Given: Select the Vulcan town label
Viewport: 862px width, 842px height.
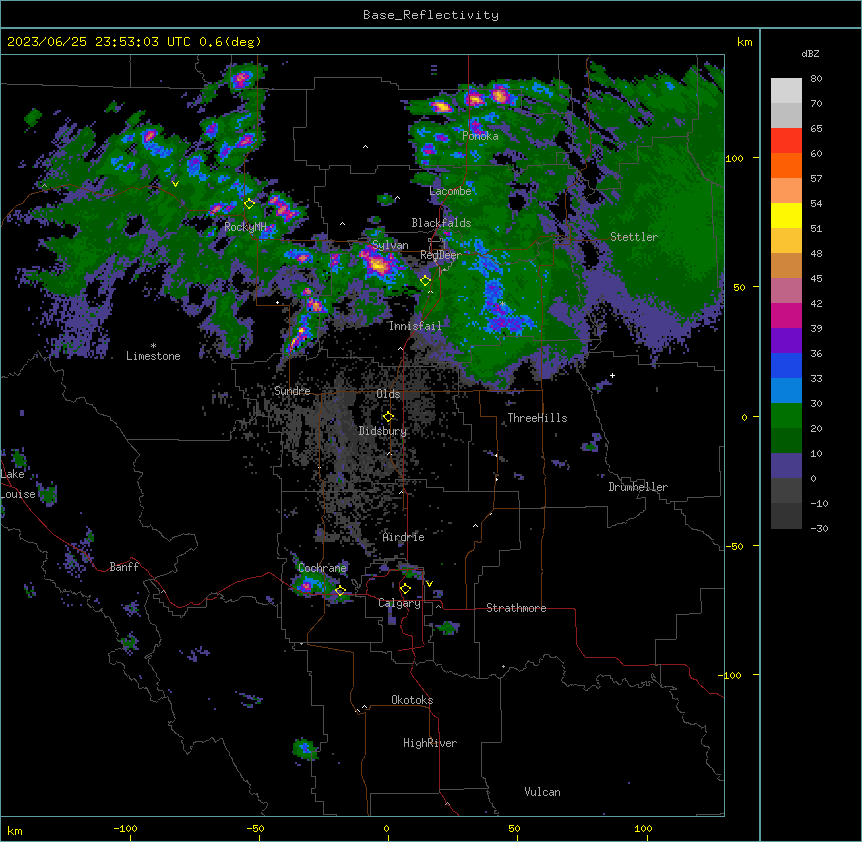Looking at the screenshot, I should pos(543,792).
